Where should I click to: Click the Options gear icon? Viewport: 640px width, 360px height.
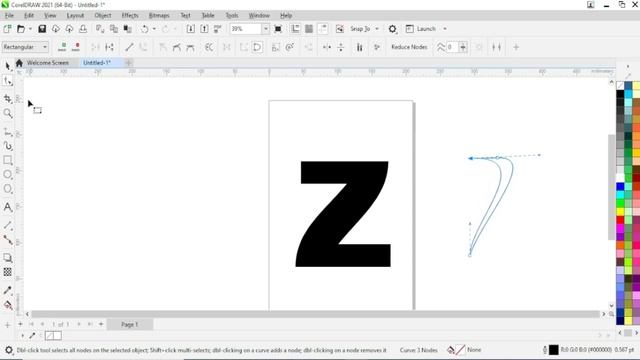pyautogui.click(x=392, y=29)
